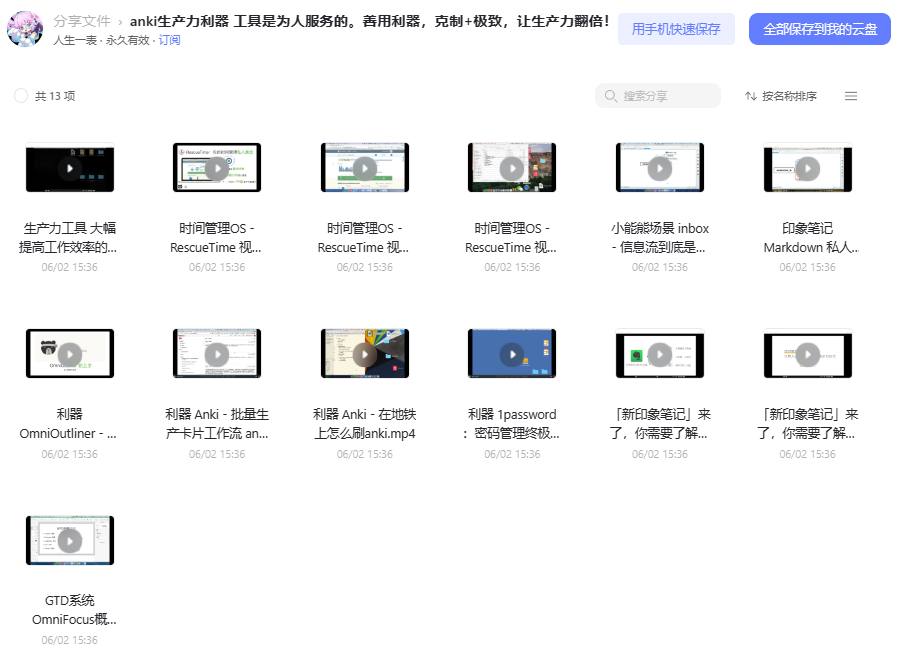Focus the 搜索分享 search field
Image resolution: width=897 pixels, height=659 pixels.
[658, 96]
